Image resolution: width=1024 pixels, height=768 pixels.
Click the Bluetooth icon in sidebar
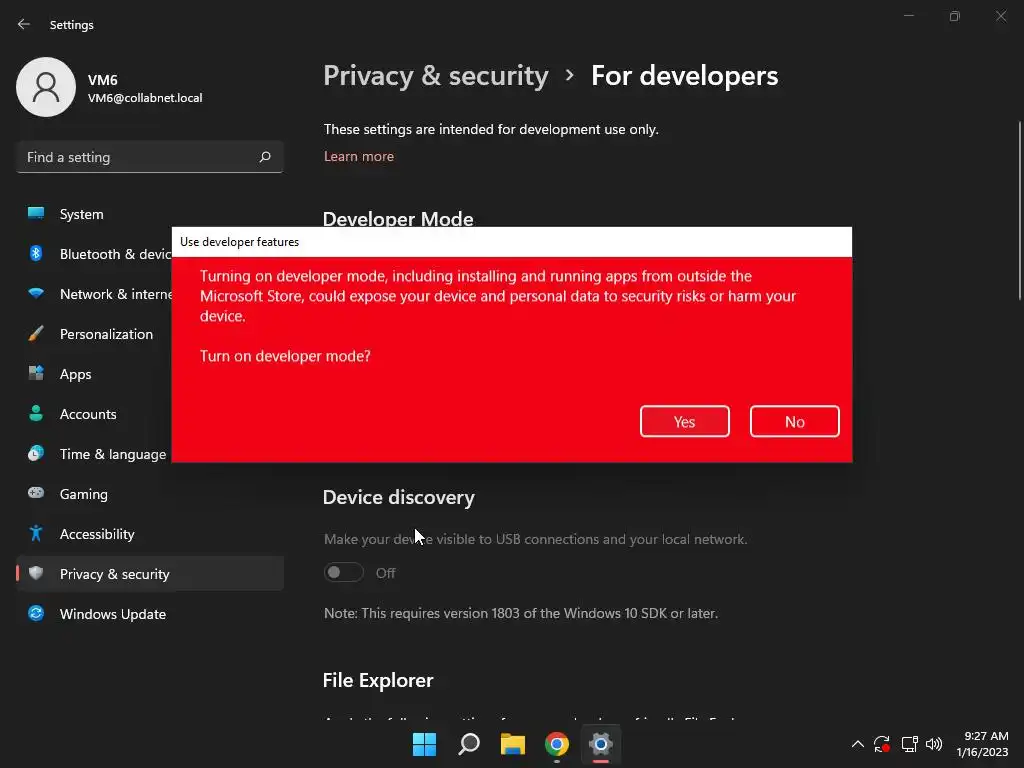tap(36, 253)
